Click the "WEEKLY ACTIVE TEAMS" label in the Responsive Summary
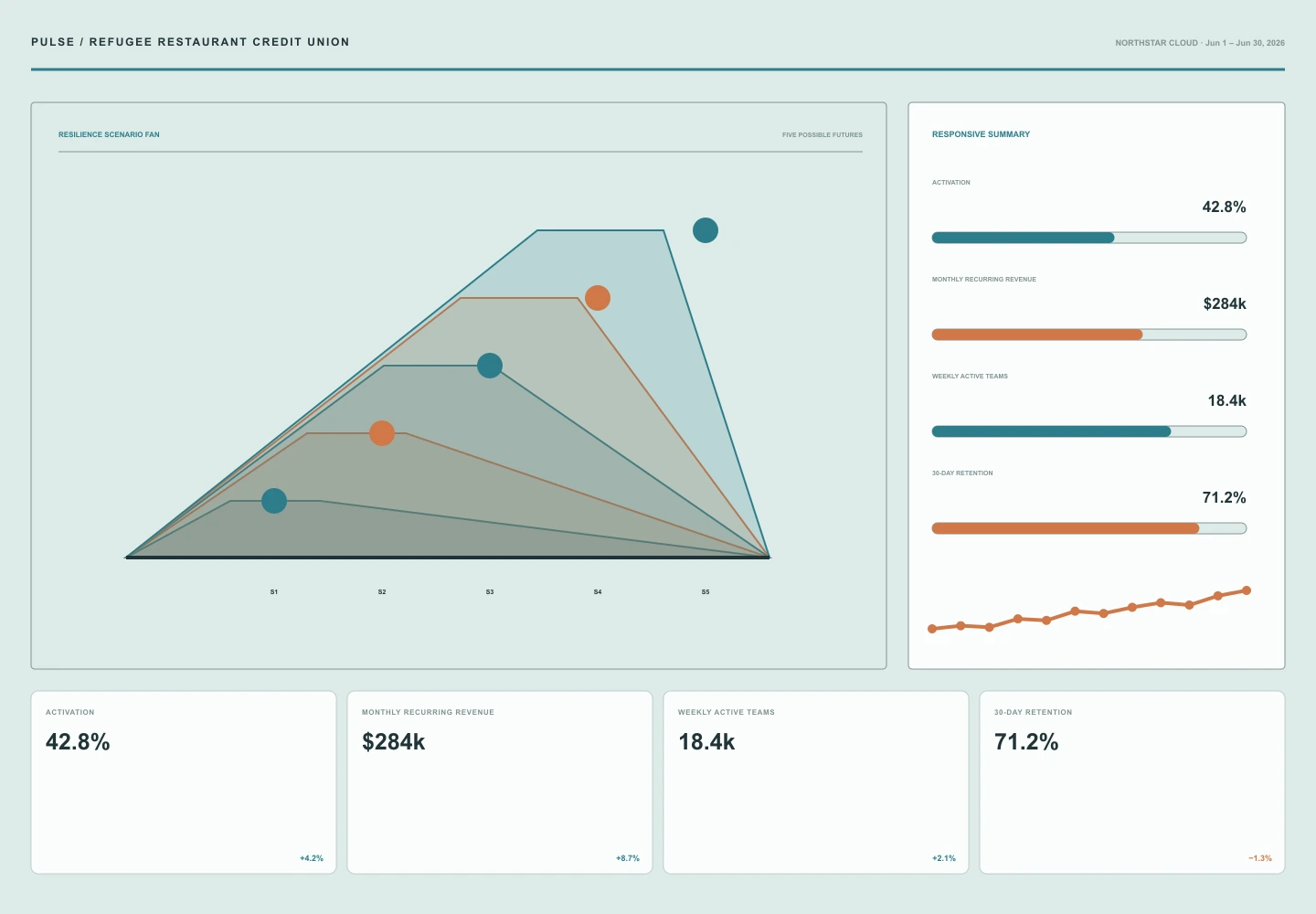This screenshot has width=1316, height=914. click(970, 377)
